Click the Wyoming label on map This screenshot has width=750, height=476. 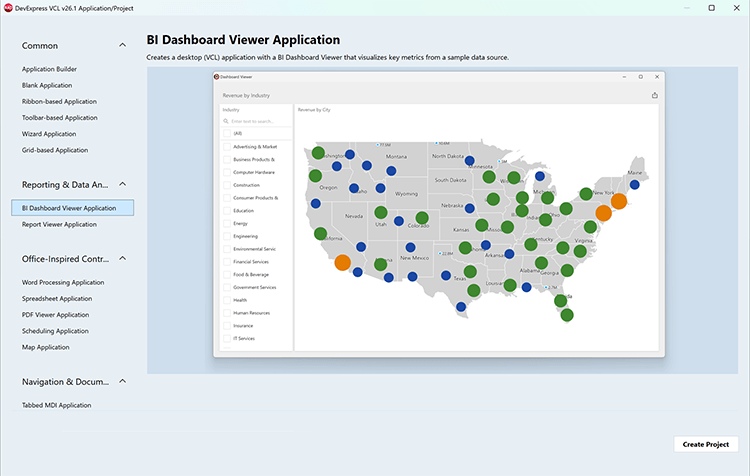[407, 194]
